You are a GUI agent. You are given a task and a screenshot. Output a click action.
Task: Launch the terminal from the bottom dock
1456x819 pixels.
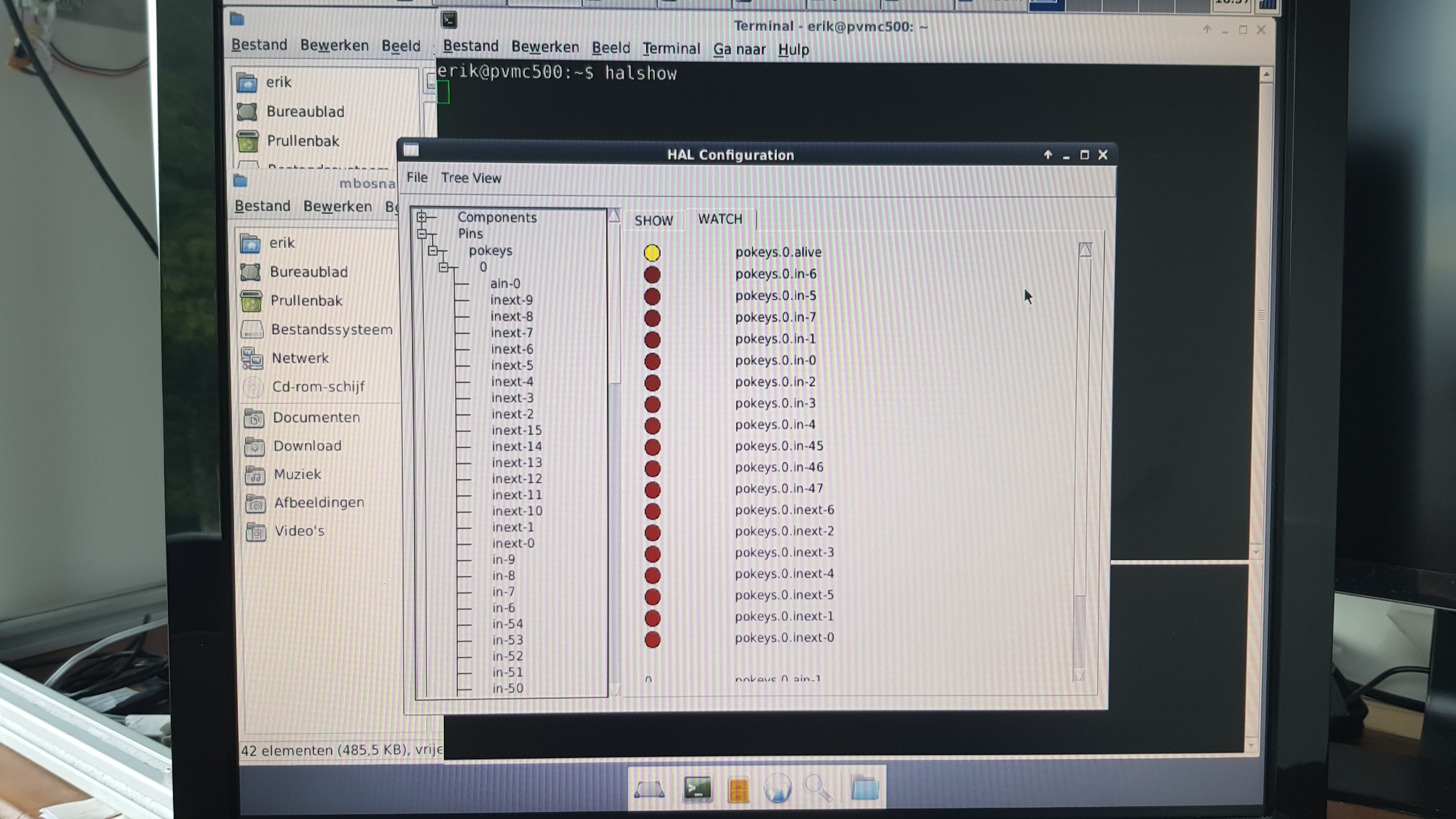click(x=698, y=788)
